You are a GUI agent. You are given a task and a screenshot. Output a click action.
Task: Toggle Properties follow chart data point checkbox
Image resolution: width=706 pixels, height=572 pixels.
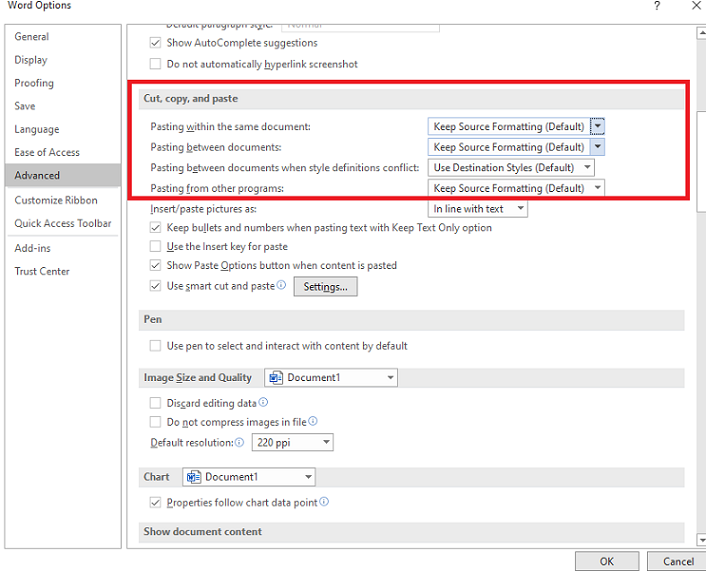(x=155, y=502)
